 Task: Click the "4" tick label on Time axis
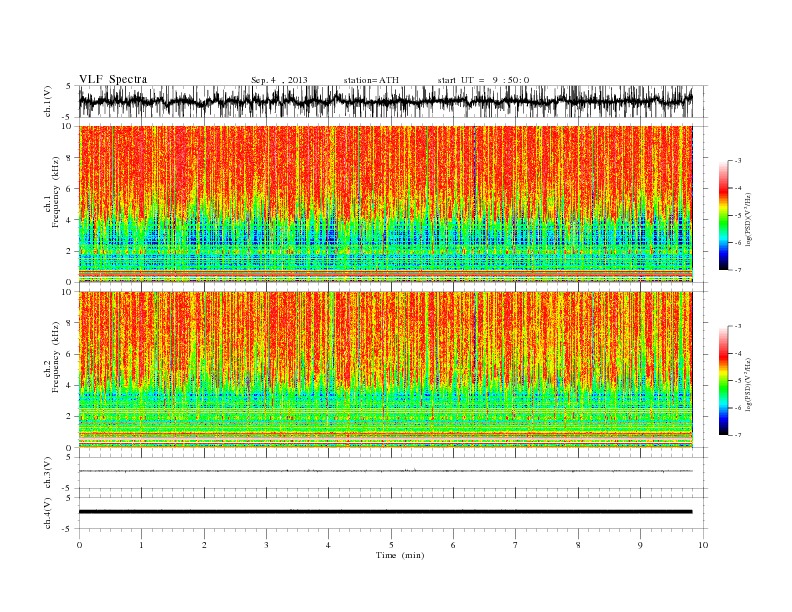[x=328, y=545]
